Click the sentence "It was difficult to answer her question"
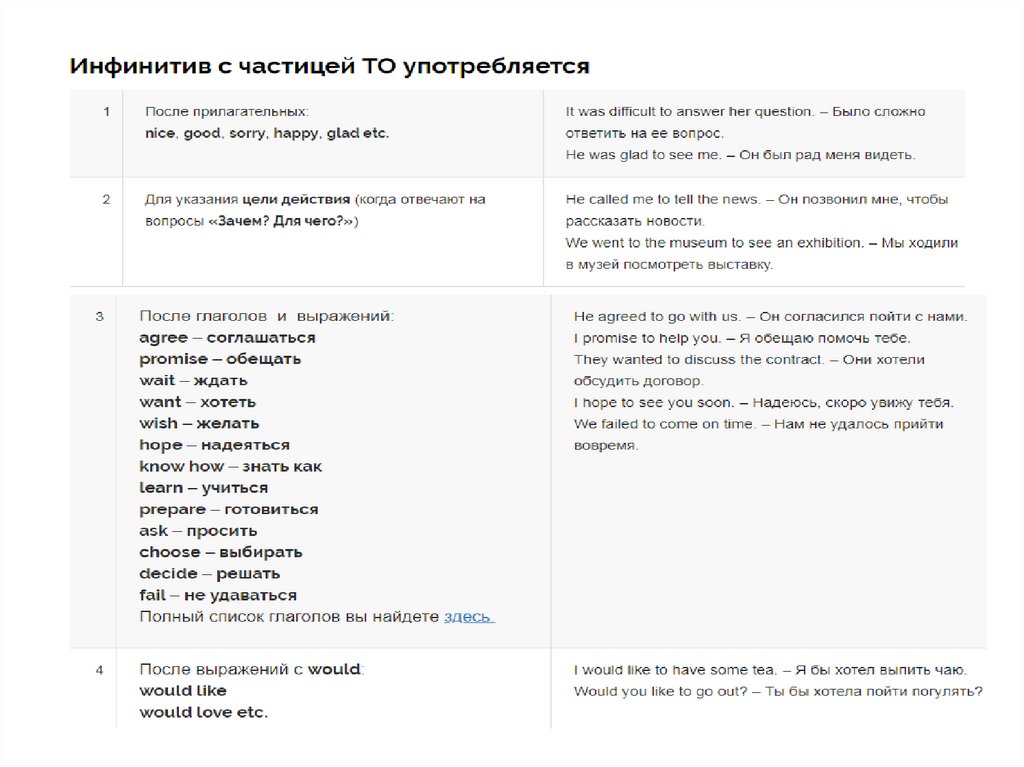The width and height of the screenshot is (1024, 767). (690, 112)
